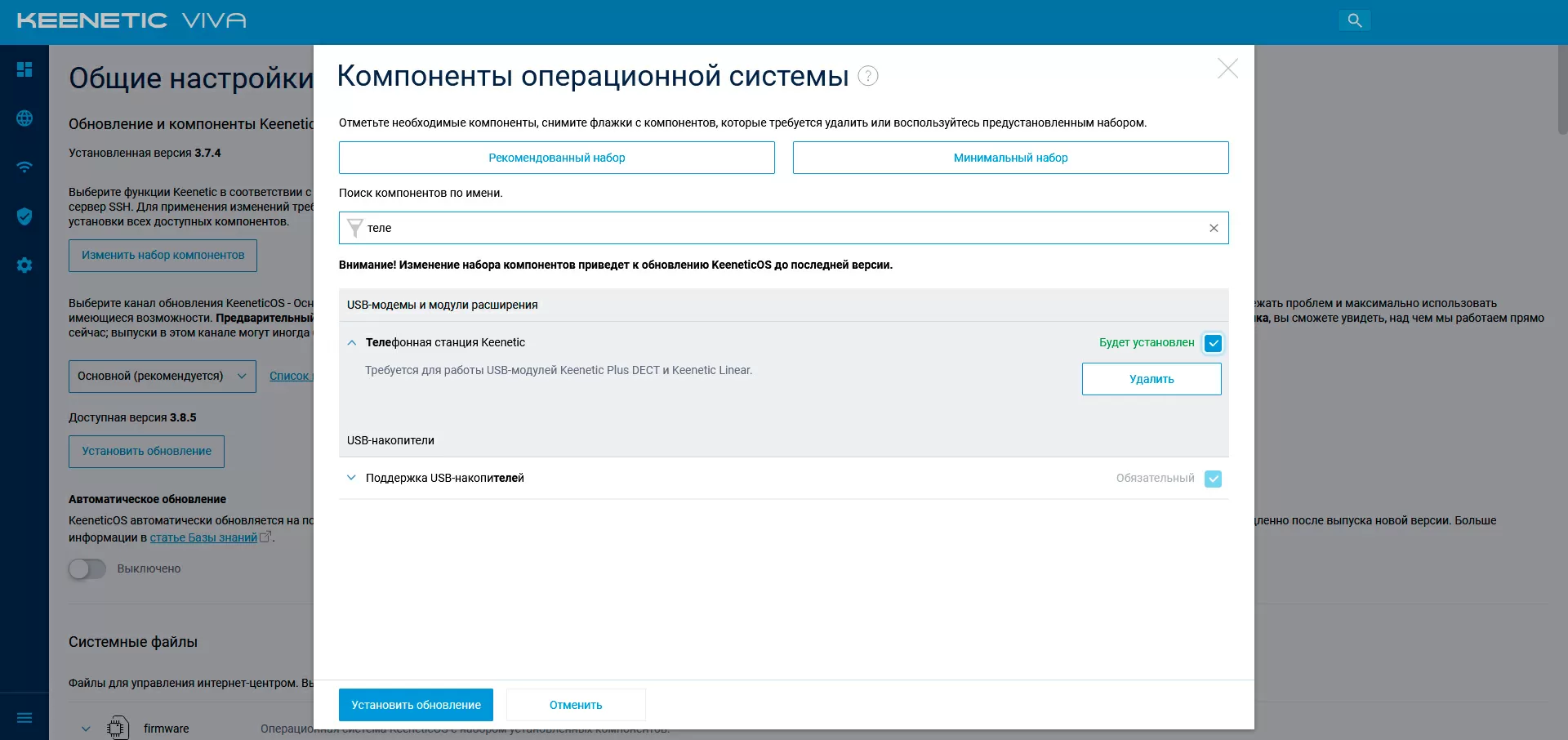The height and width of the screenshot is (740, 1568).
Task: Open the Основной (рекомендуется) update channel dropdown
Action: point(163,377)
